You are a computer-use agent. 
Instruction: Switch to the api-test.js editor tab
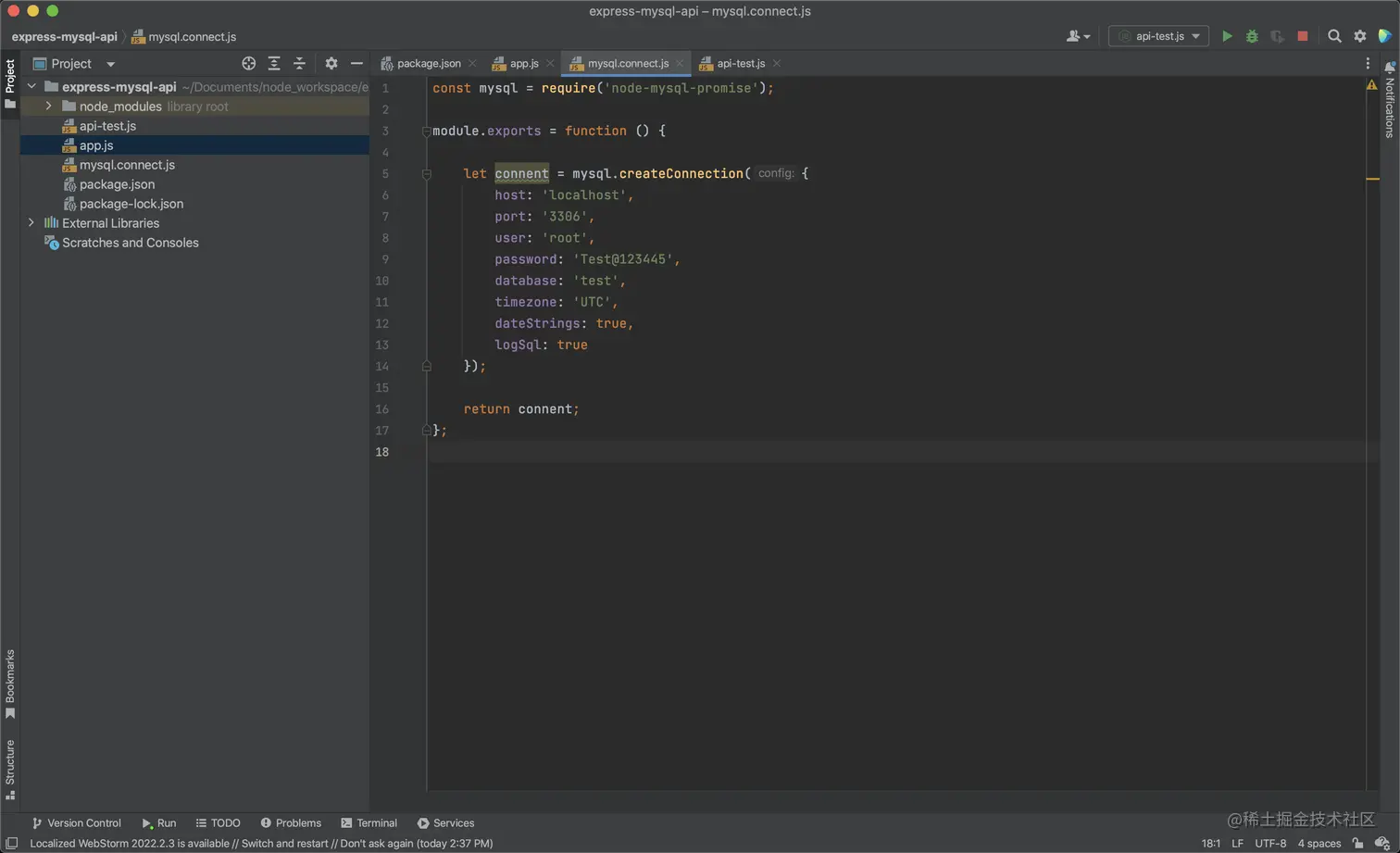tap(740, 64)
